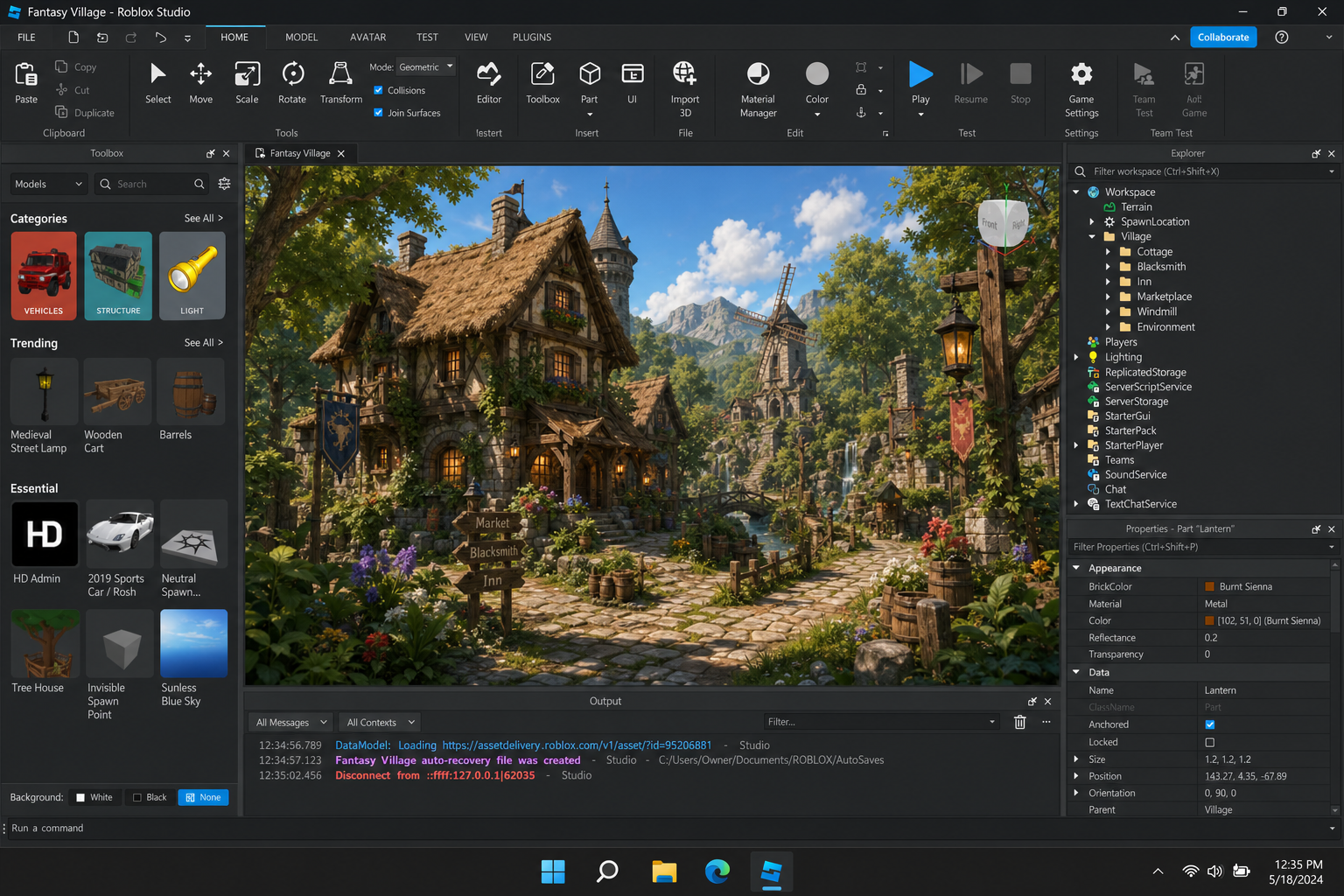Image resolution: width=1344 pixels, height=896 pixels.
Task: Check the Locked property
Action: click(1210, 742)
